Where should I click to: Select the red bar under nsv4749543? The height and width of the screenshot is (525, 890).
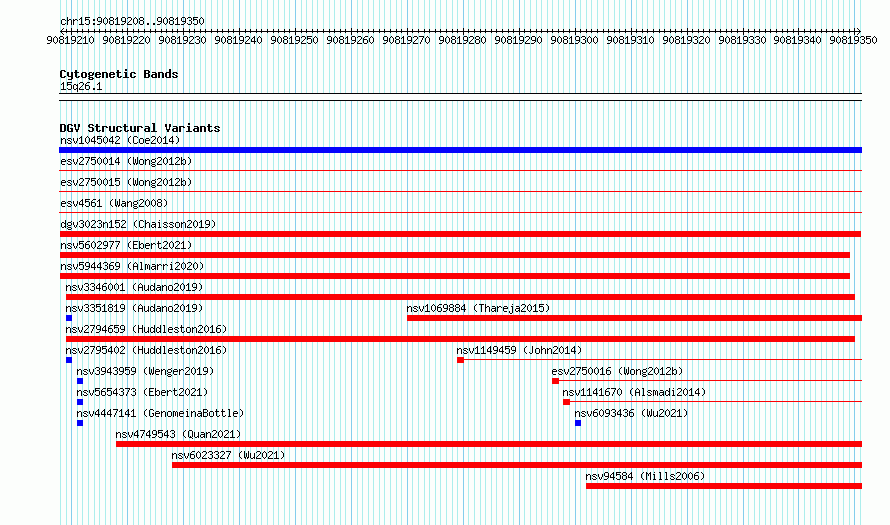(489, 444)
